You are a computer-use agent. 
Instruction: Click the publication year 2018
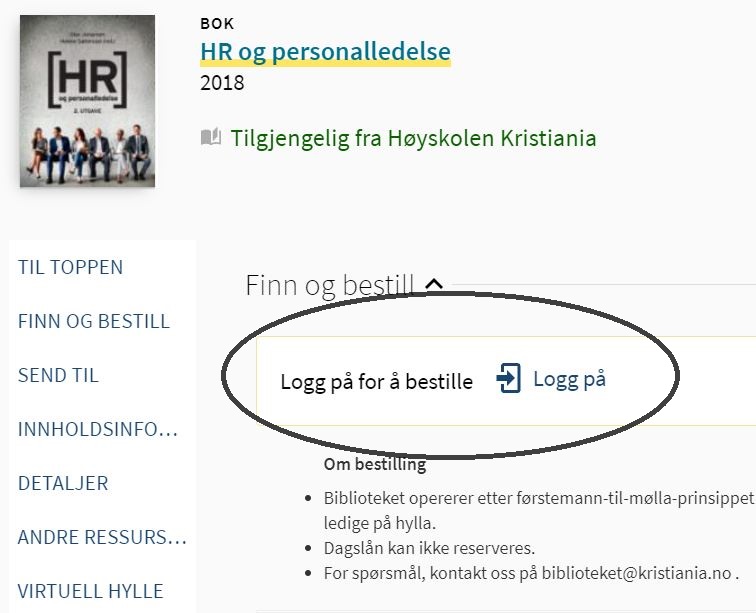click(222, 83)
